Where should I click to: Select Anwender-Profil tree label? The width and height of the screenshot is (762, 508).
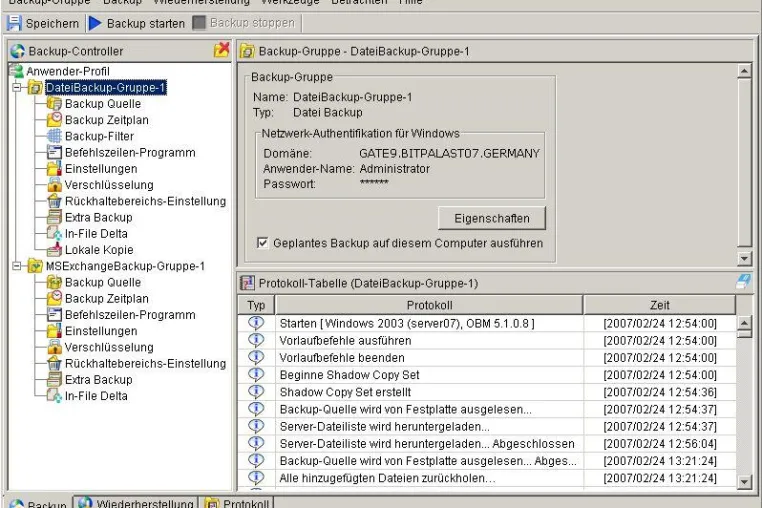click(x=68, y=71)
